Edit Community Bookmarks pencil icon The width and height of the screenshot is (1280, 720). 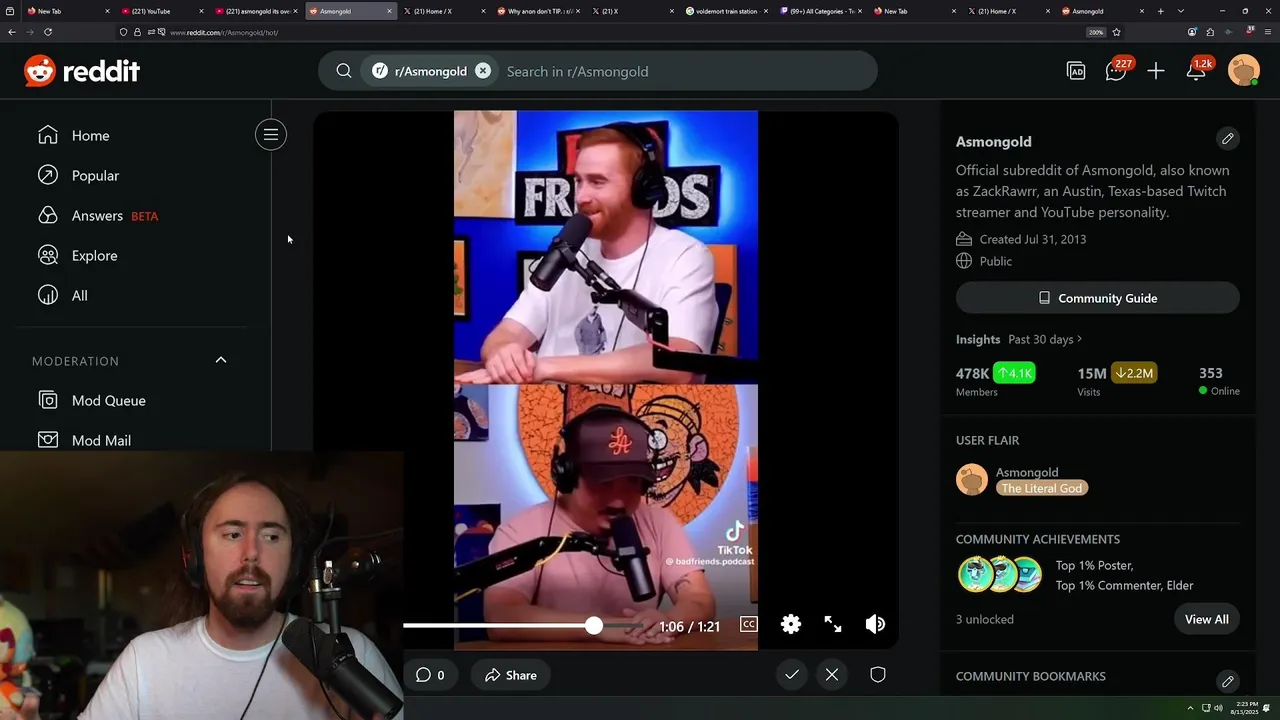point(1228,681)
